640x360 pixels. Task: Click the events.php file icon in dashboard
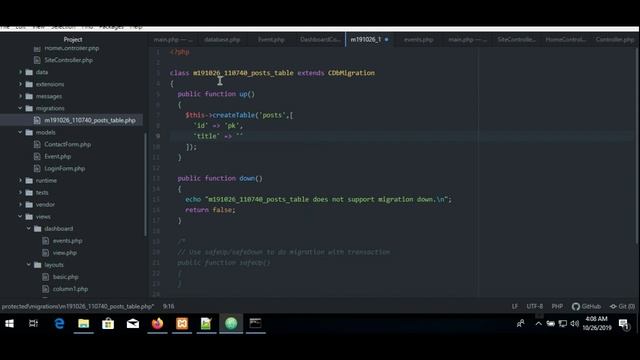(46, 240)
